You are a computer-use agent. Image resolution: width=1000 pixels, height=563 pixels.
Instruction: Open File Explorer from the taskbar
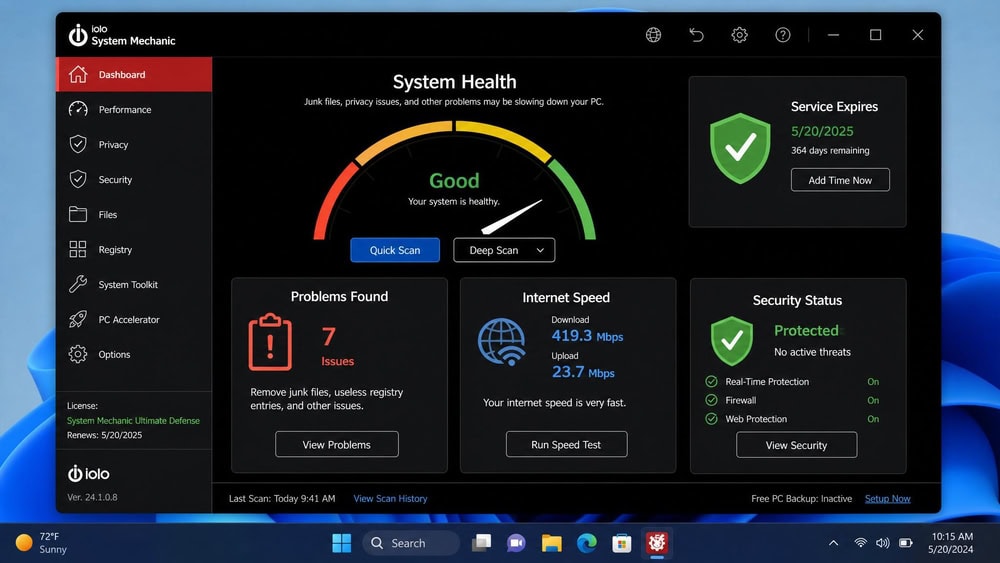pos(552,543)
